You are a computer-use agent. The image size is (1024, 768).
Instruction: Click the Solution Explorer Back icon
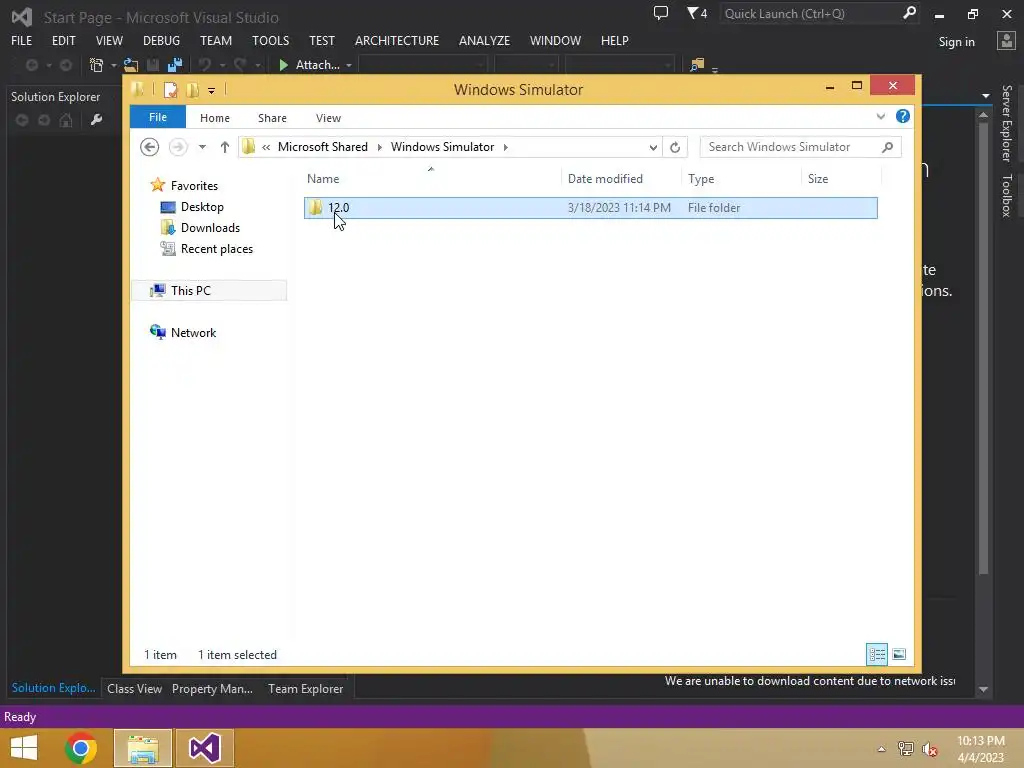pyautogui.click(x=22, y=120)
